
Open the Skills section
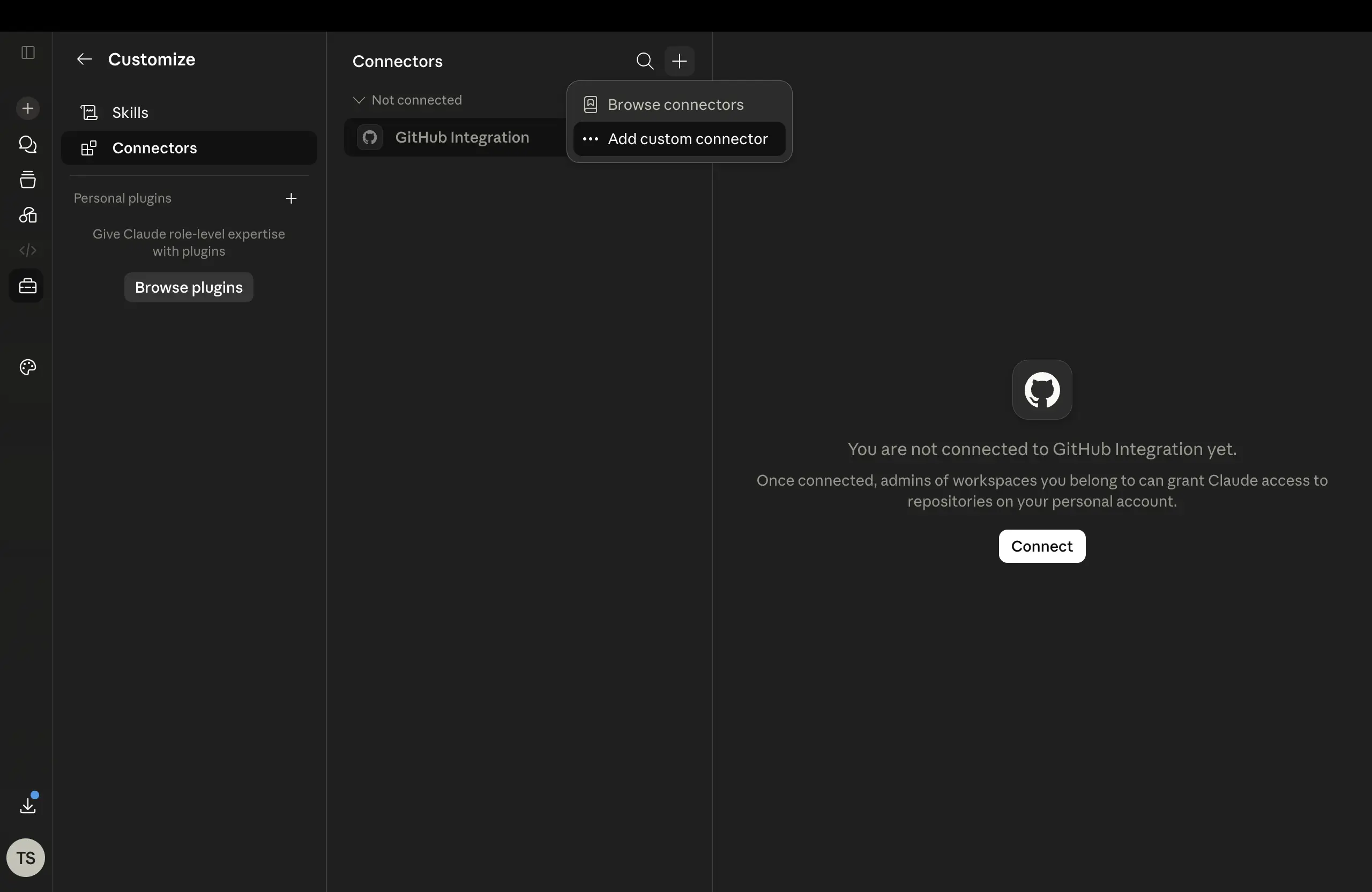(189, 113)
